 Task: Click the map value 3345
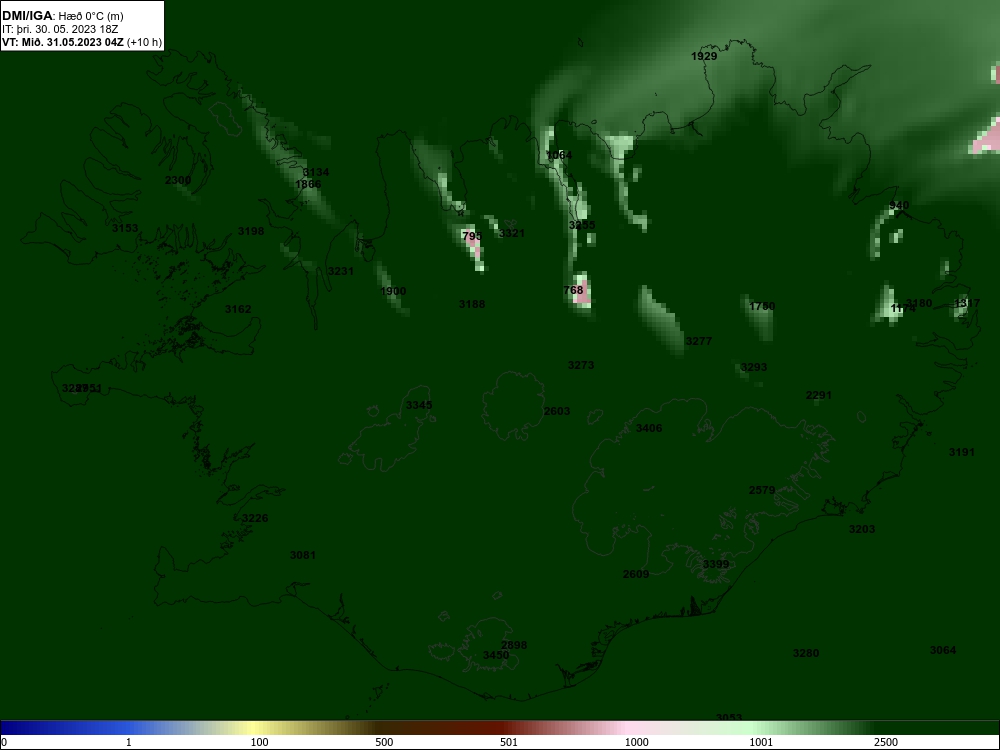pos(419,405)
